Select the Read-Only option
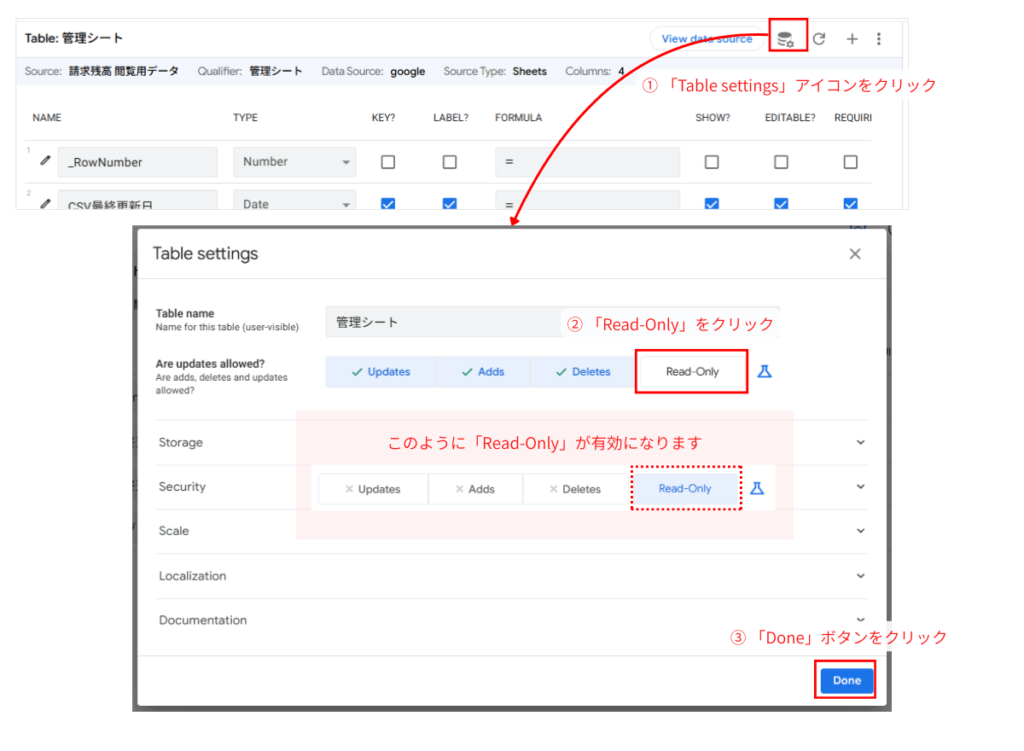1024x751 pixels. coord(691,371)
